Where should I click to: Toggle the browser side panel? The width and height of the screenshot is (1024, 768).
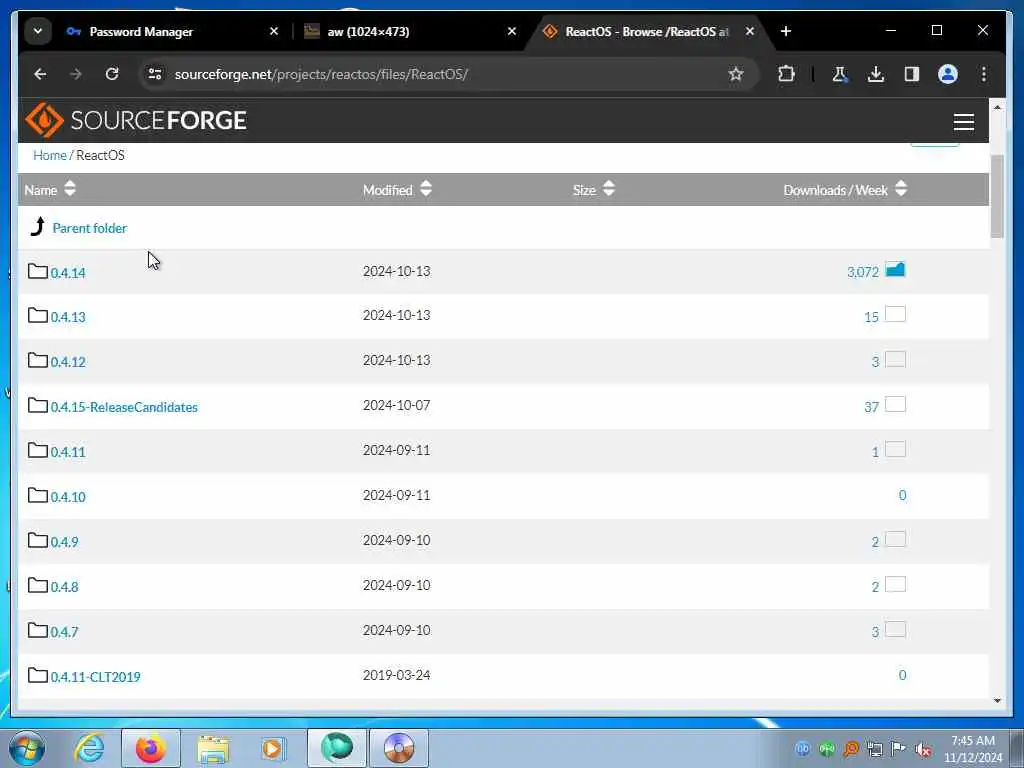click(912, 74)
